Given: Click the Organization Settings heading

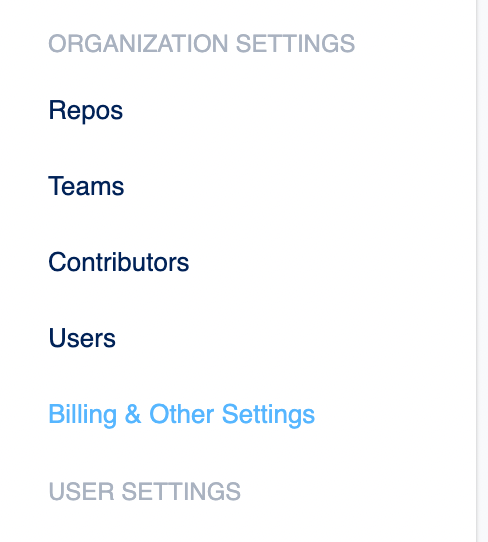Looking at the screenshot, I should [201, 44].
